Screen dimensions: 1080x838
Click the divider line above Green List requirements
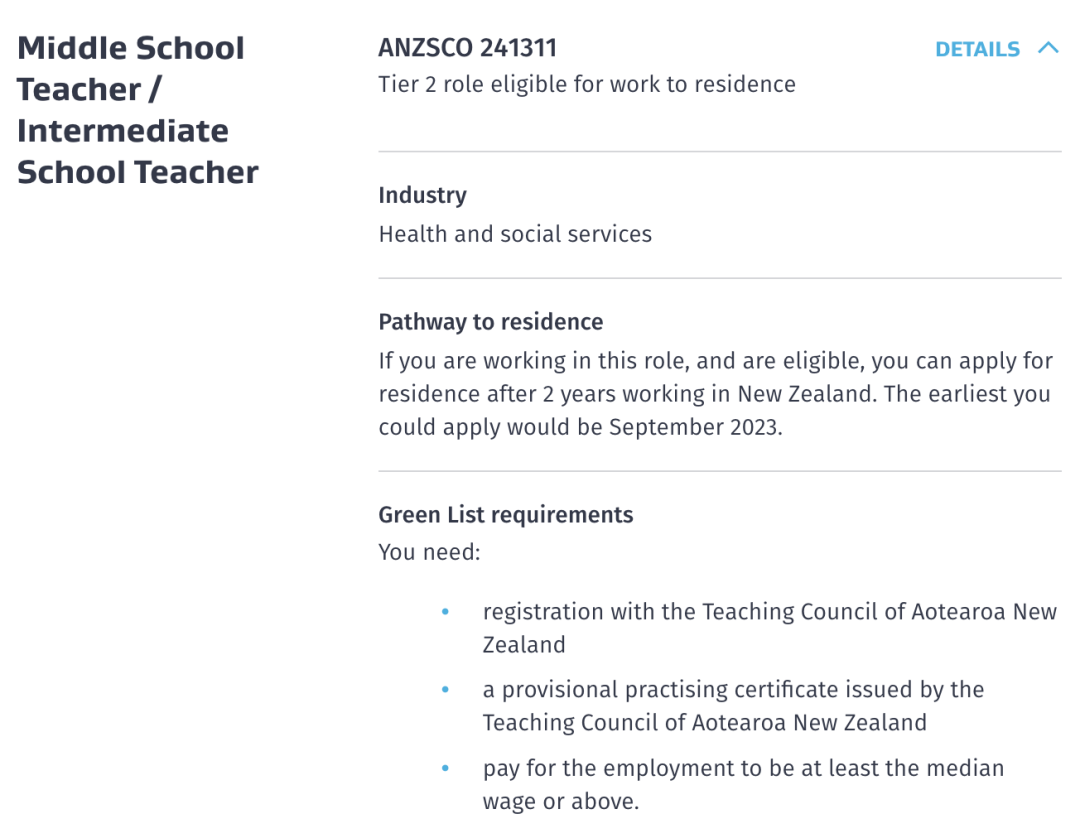click(x=720, y=471)
